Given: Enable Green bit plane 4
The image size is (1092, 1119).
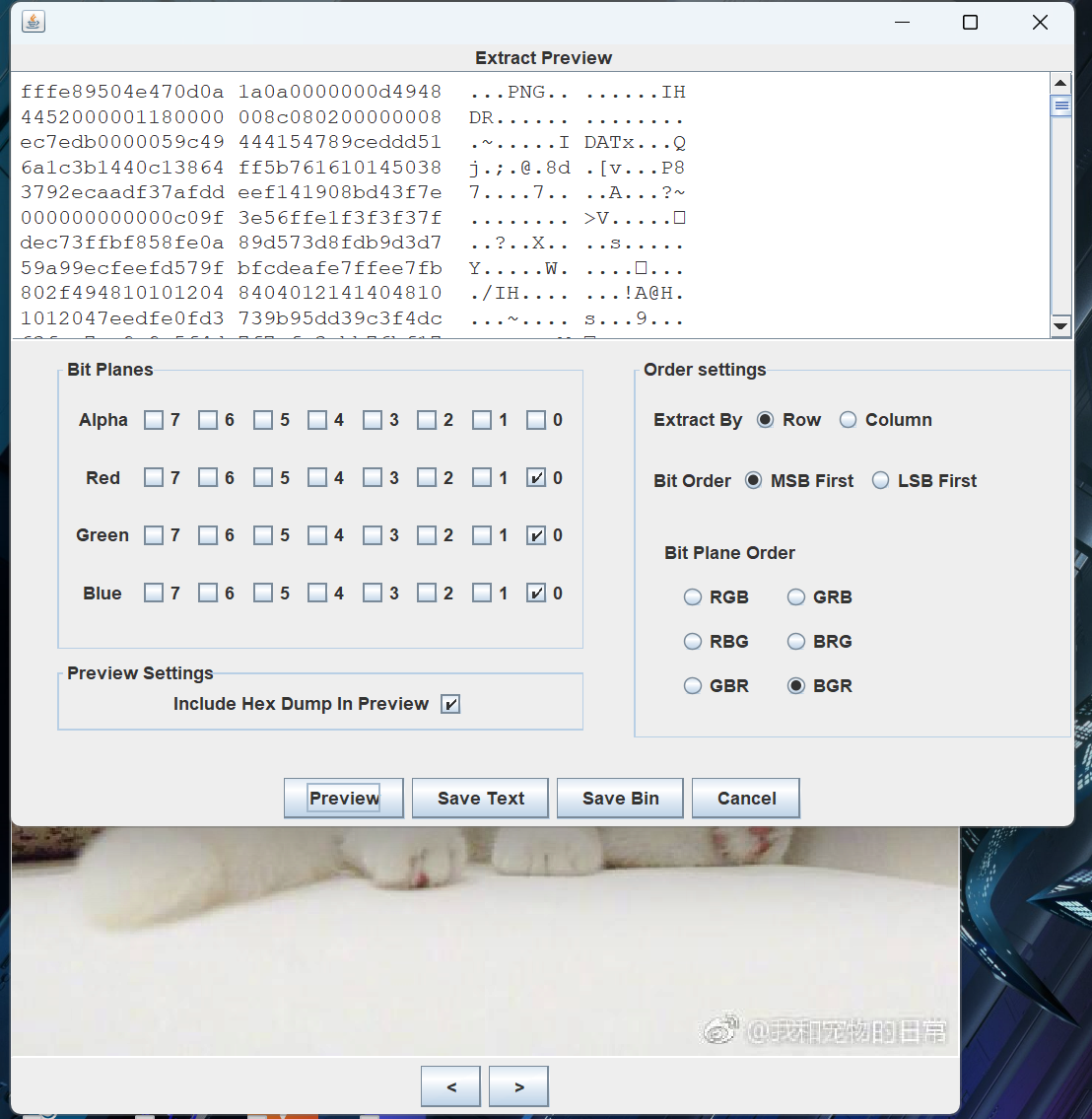Looking at the screenshot, I should 317,535.
